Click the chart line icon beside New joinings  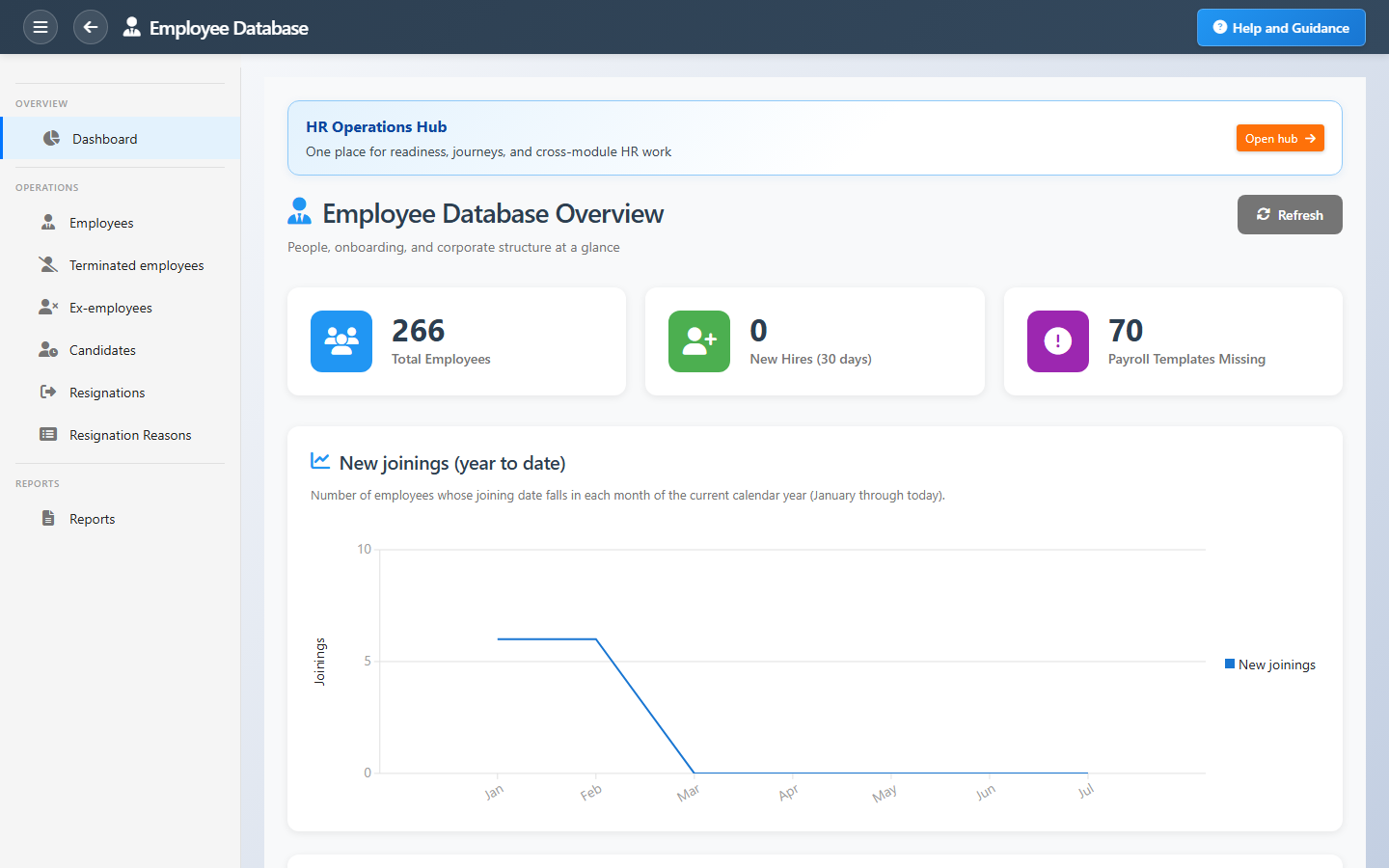click(320, 461)
